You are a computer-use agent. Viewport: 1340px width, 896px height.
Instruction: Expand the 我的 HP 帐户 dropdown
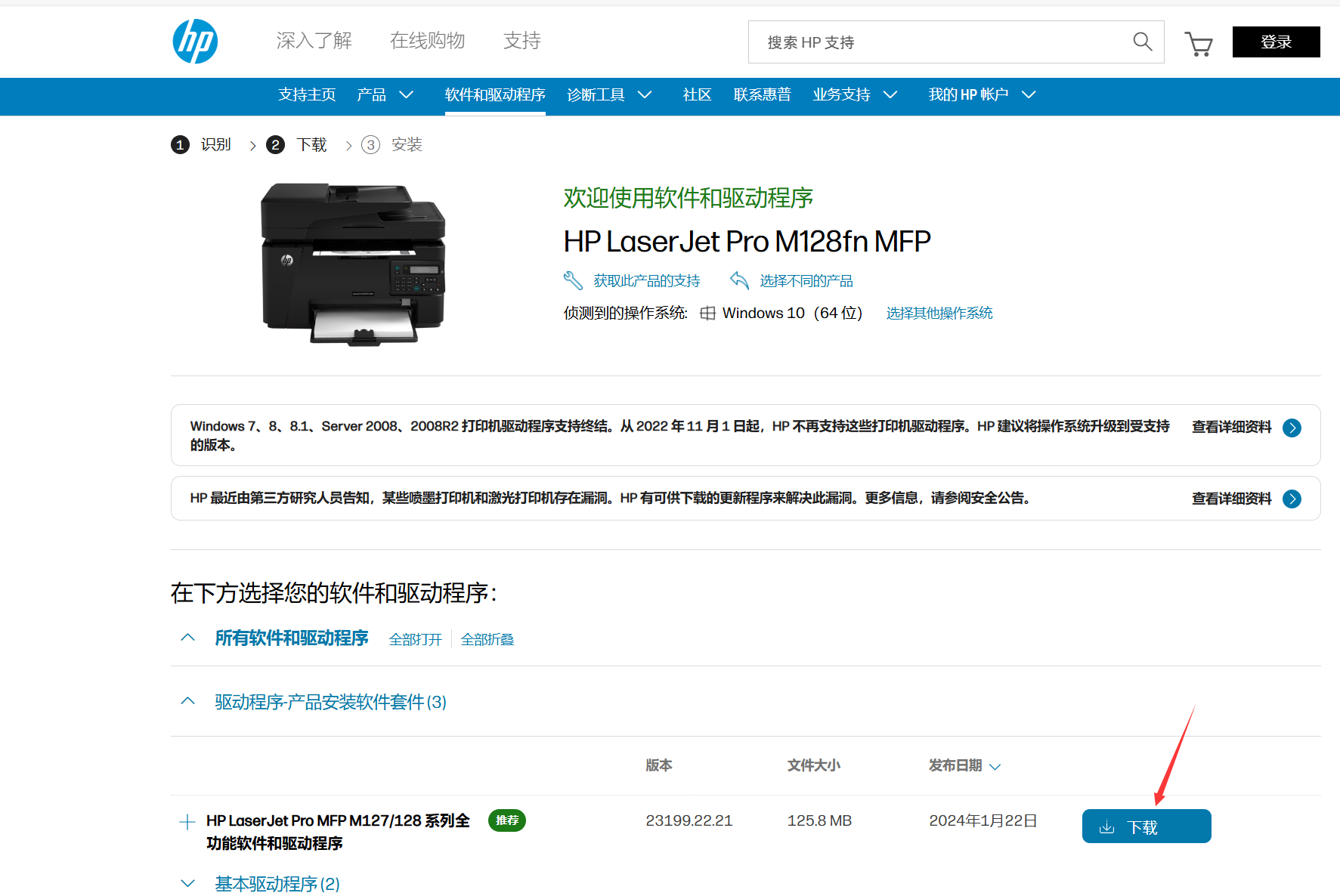click(x=982, y=94)
